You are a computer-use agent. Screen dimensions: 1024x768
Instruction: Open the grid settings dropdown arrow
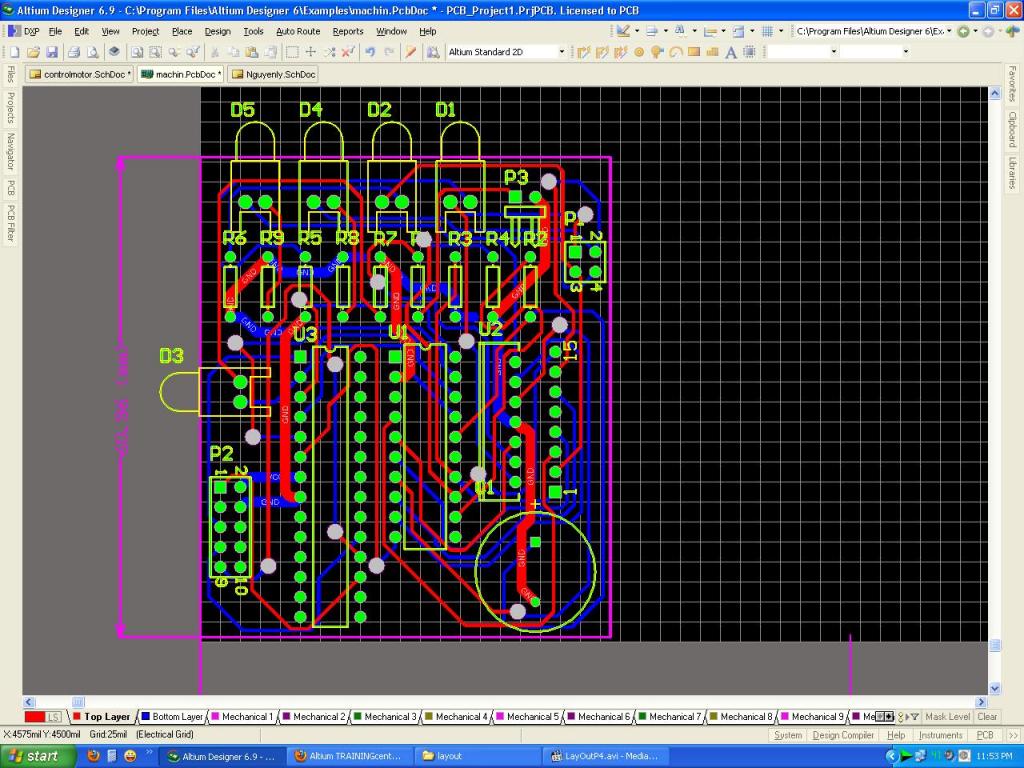(781, 31)
